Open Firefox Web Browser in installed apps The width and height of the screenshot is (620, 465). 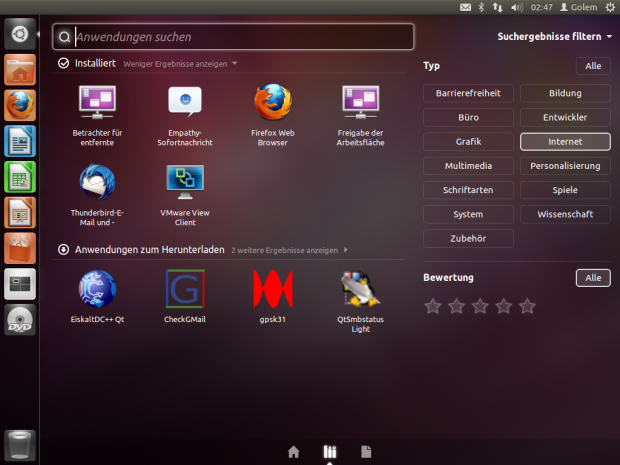coord(273,115)
